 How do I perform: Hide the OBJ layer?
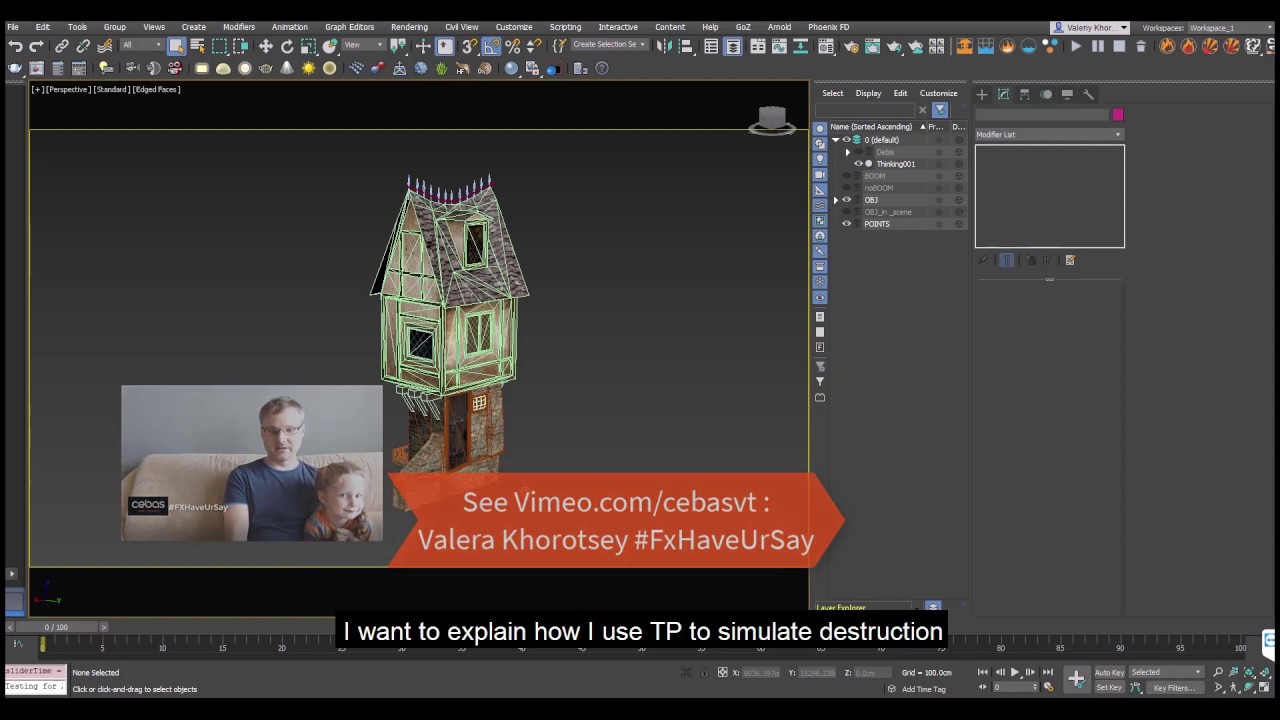pos(847,200)
